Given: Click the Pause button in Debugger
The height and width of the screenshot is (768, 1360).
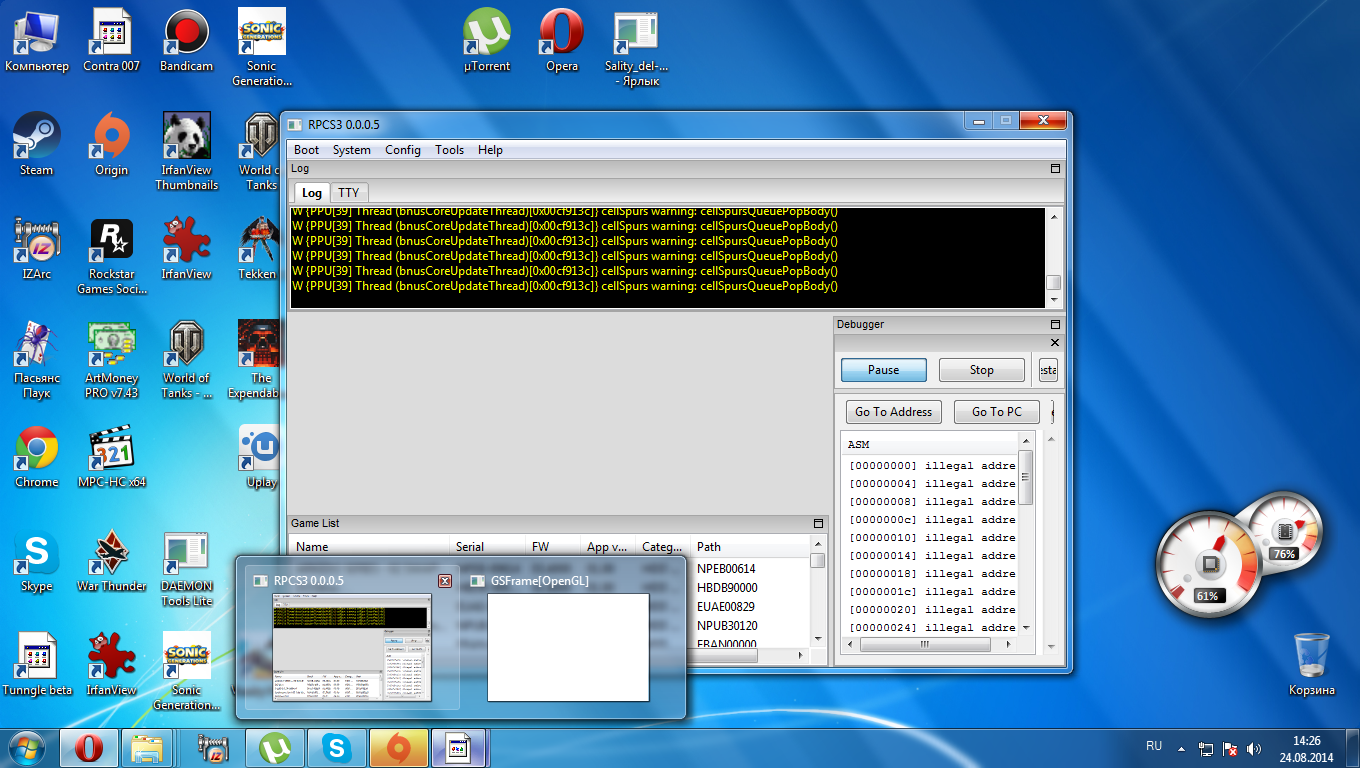Looking at the screenshot, I should pos(883,370).
